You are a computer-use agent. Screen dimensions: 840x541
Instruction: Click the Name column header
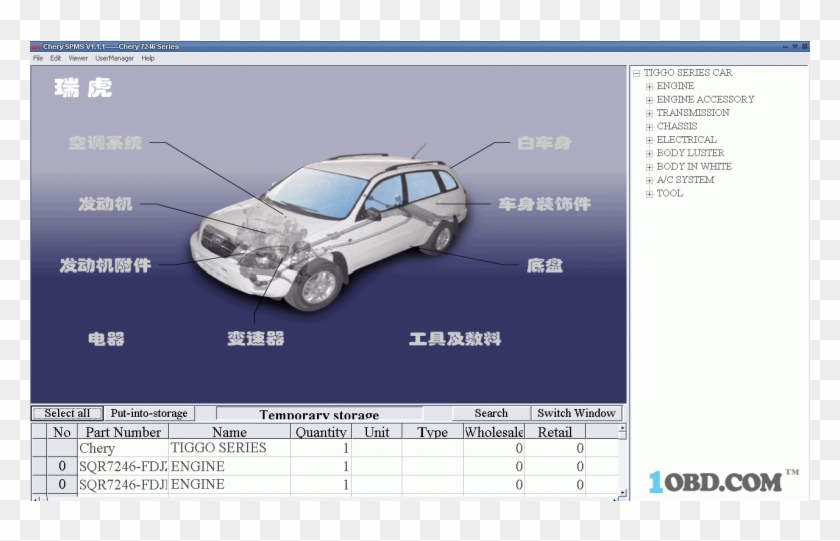(229, 432)
